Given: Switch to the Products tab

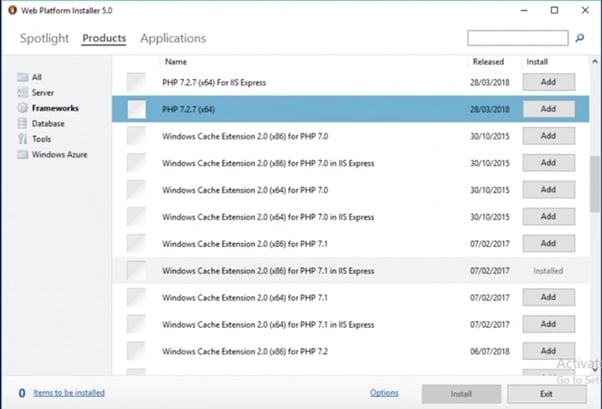Looking at the screenshot, I should (x=104, y=39).
